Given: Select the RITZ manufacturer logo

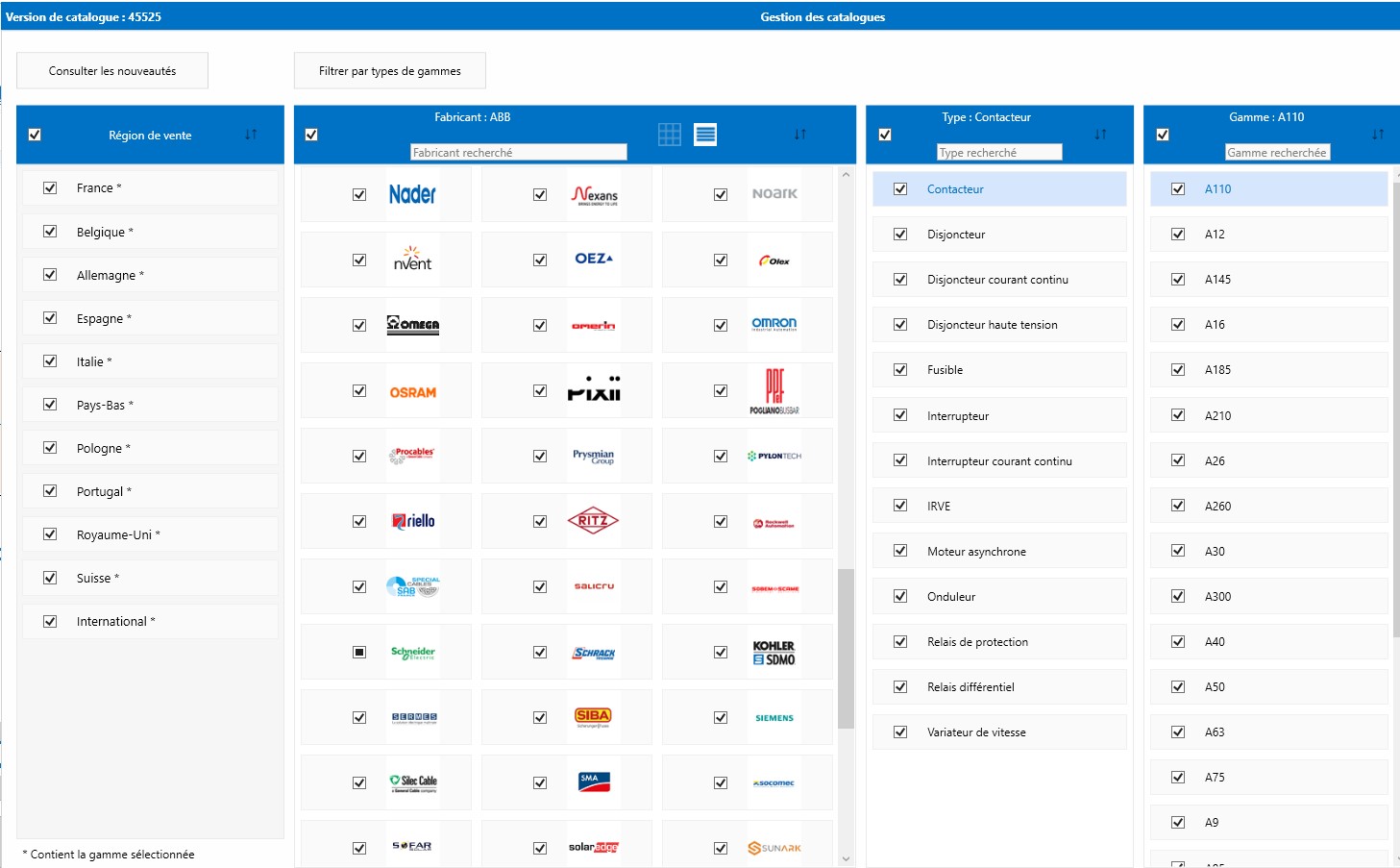Looking at the screenshot, I should [594, 521].
